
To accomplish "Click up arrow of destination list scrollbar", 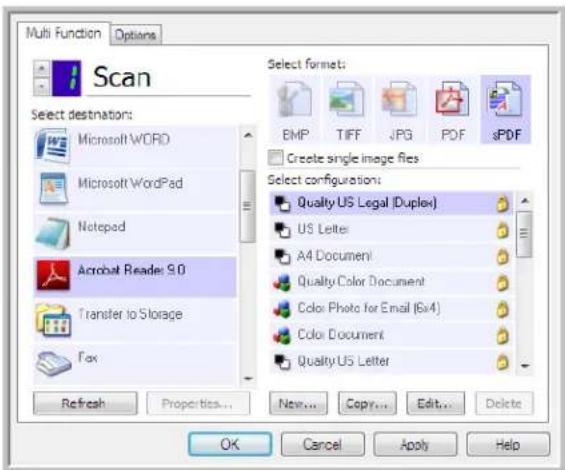I will tap(248, 136).
